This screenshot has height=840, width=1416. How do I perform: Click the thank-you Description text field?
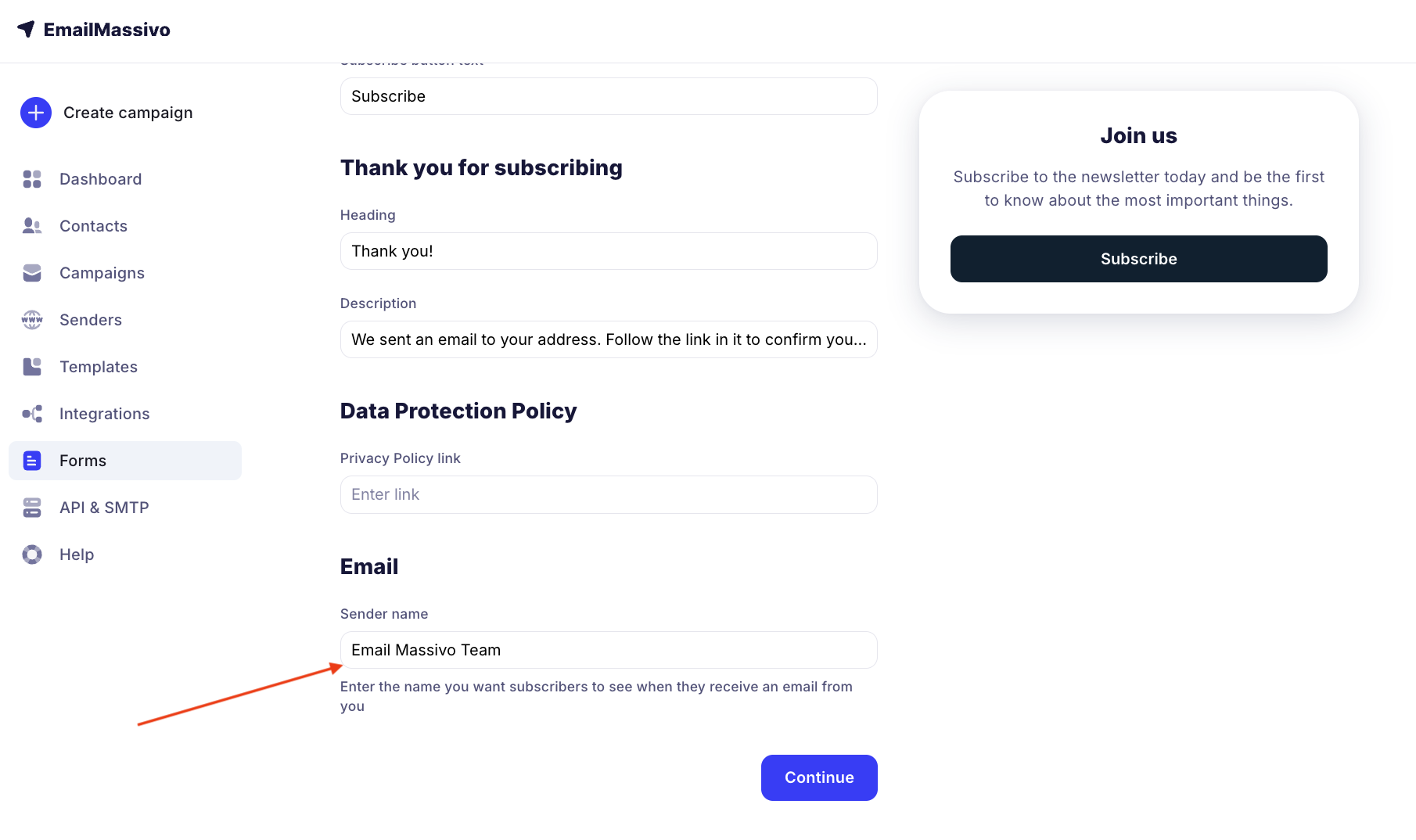tap(609, 339)
